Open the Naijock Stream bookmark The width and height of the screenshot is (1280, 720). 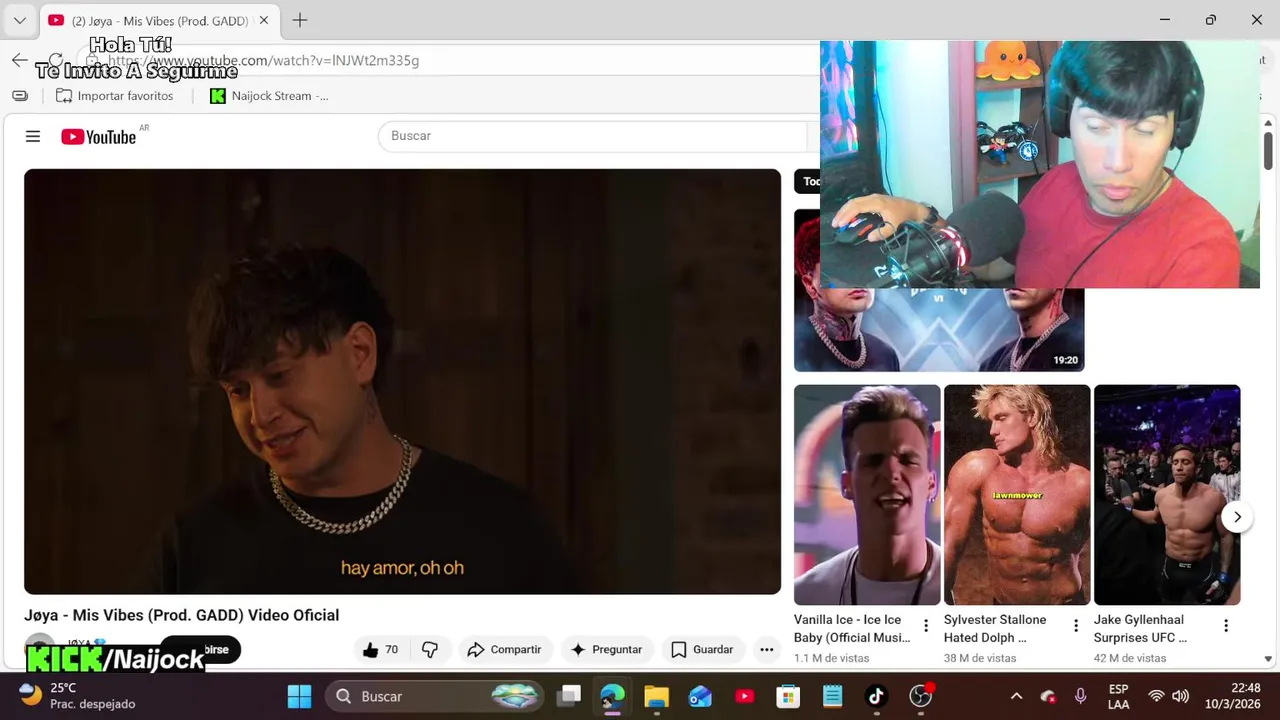(x=269, y=96)
